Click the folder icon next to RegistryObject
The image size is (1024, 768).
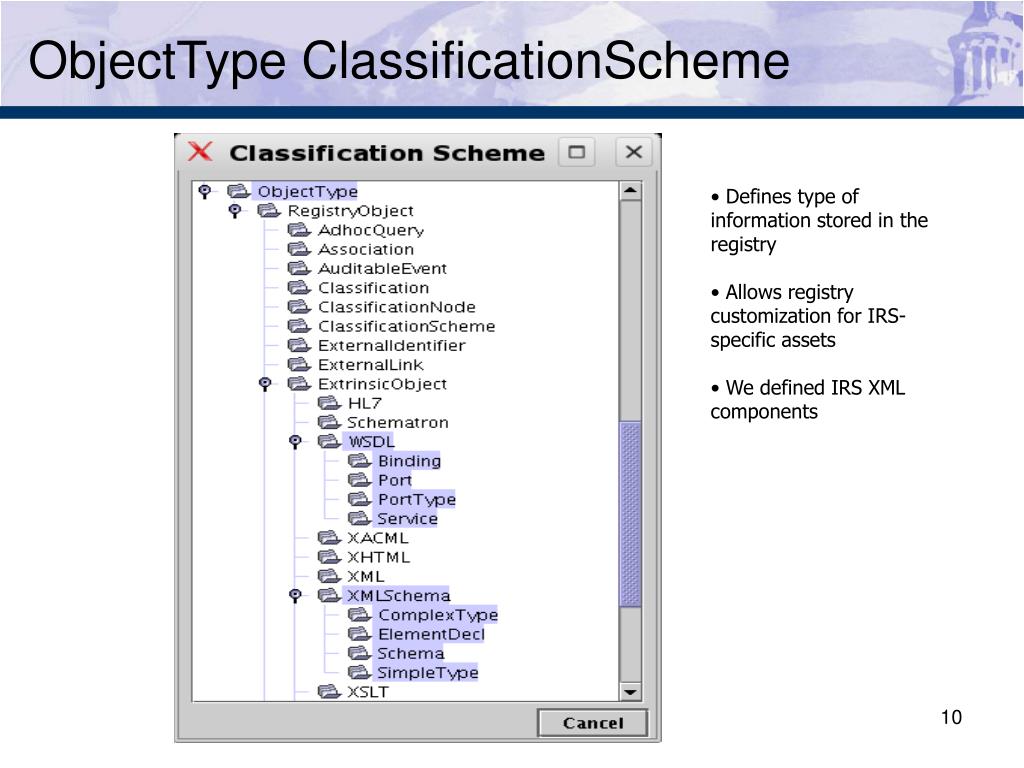pyautogui.click(x=268, y=211)
